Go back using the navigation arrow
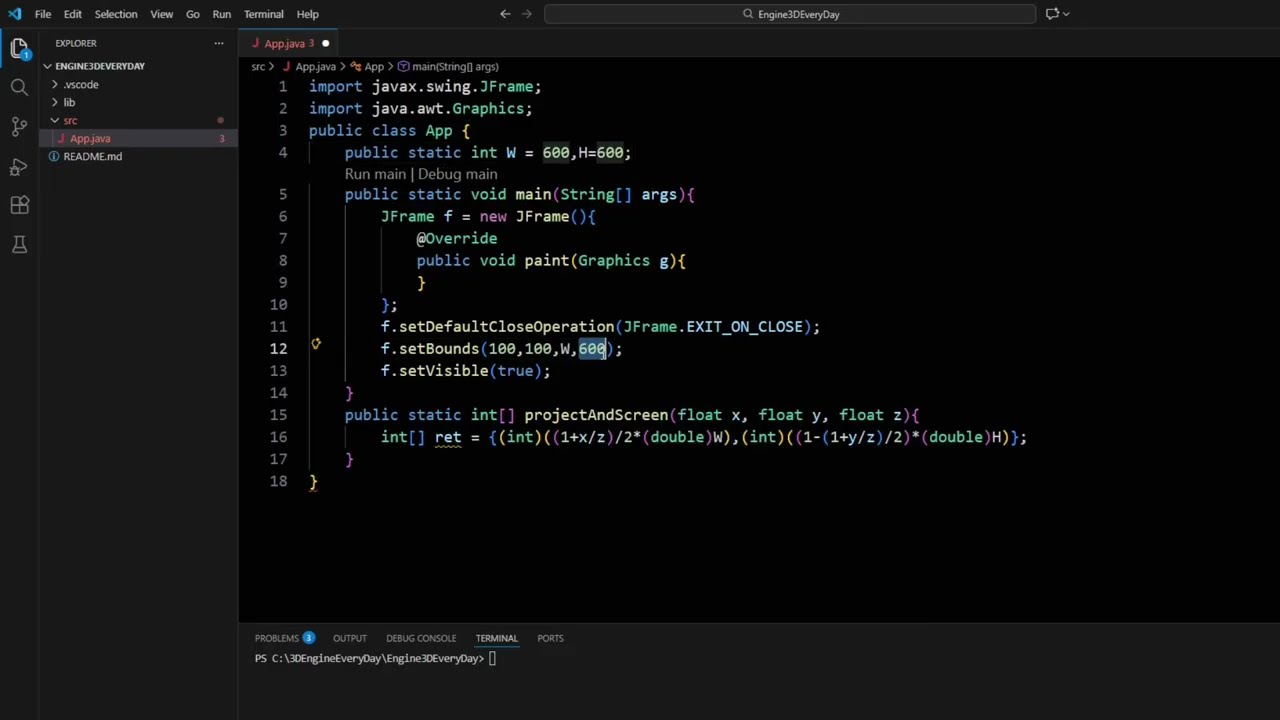 pos(505,14)
